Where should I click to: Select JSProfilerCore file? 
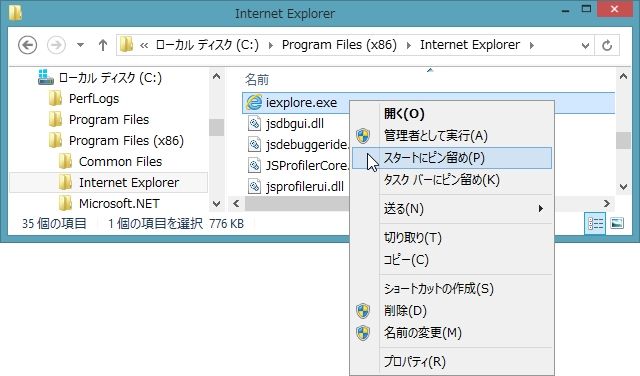tap(307, 165)
